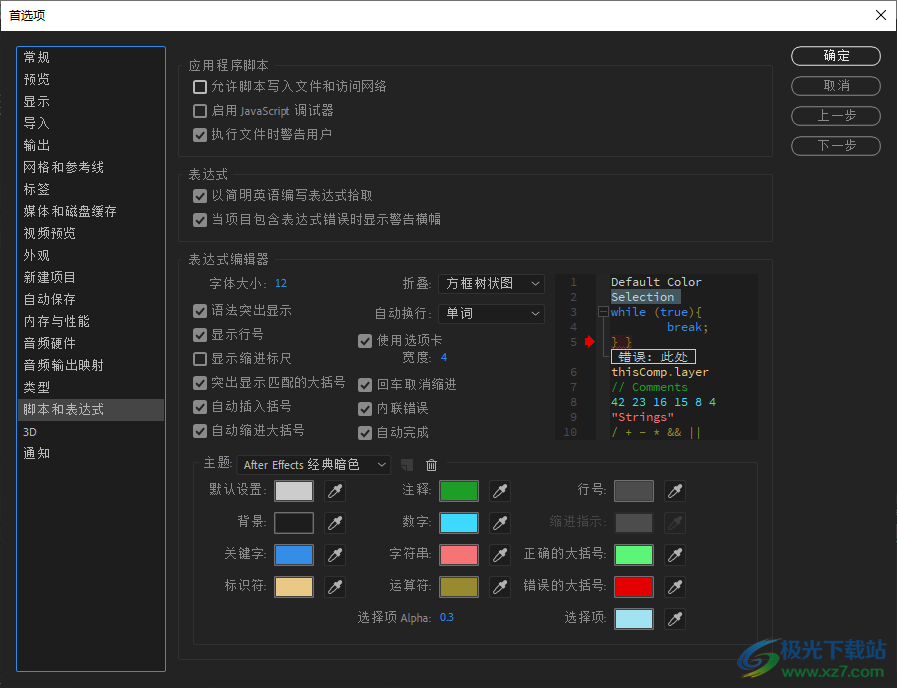Select 网格和参考线 in the list
This screenshot has width=897, height=688.
point(91,168)
